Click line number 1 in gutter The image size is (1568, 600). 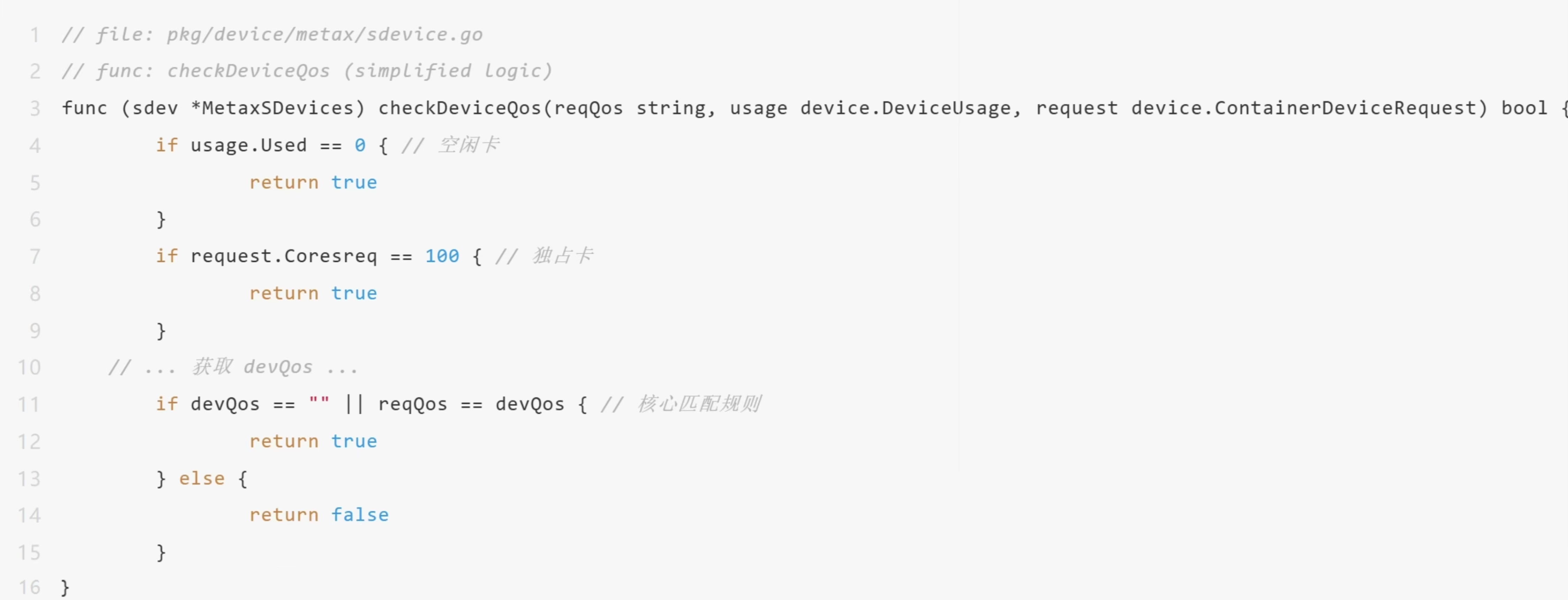pos(35,35)
